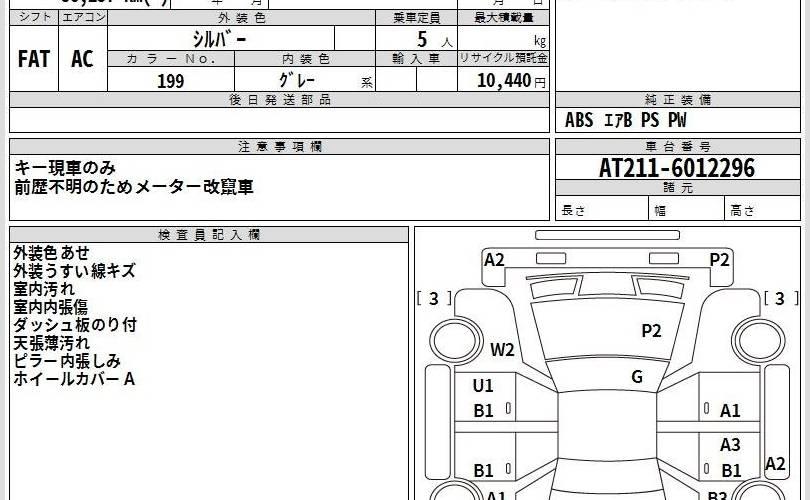This screenshot has width=810, height=500.
Task: Click the 注意事項欄 section header
Action: [280, 146]
